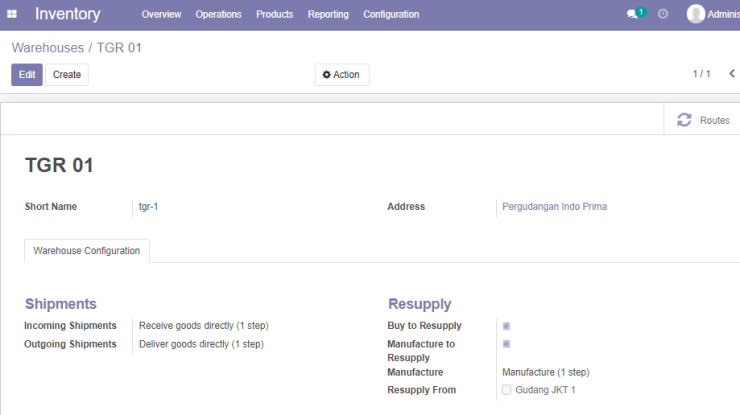Image resolution: width=740 pixels, height=415 pixels.
Task: Click the 1 / 1 pager counter
Action: pos(701,74)
